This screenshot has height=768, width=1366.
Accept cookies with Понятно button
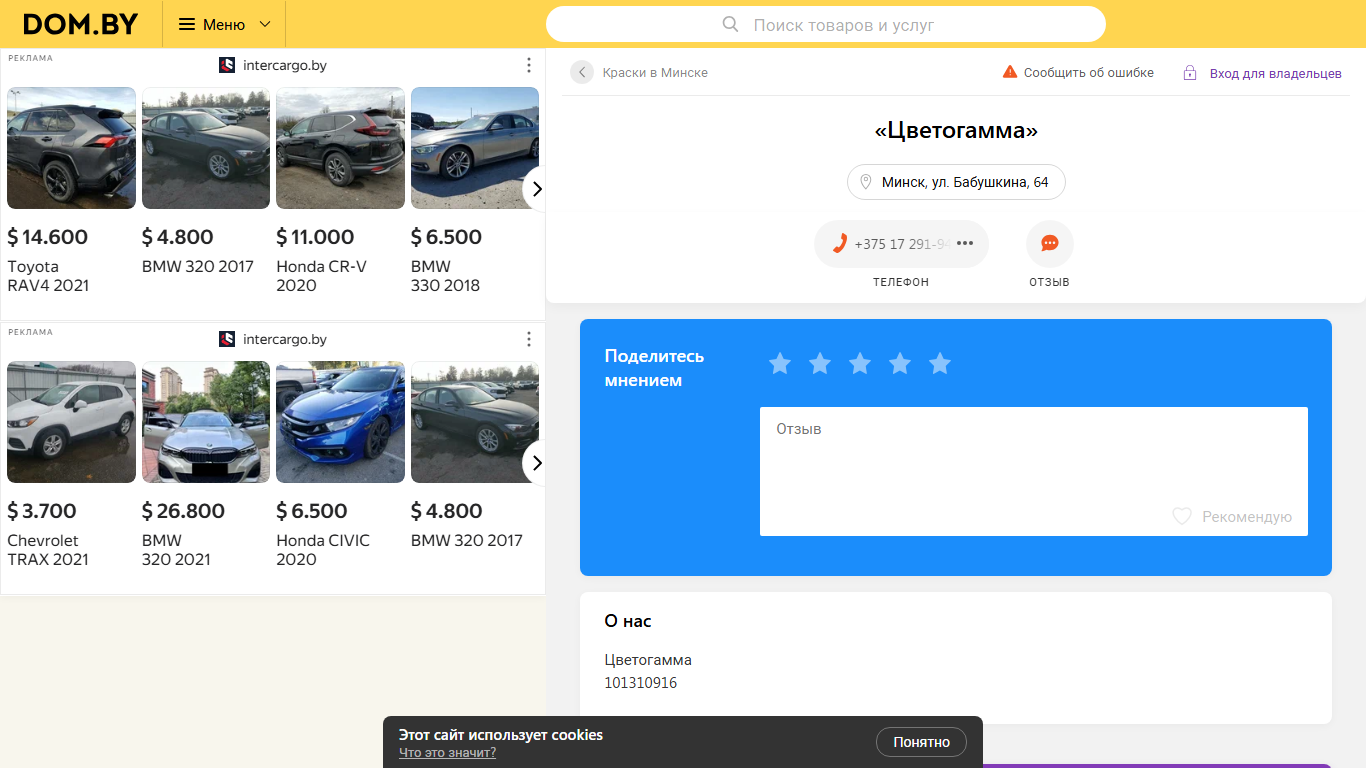pos(921,742)
